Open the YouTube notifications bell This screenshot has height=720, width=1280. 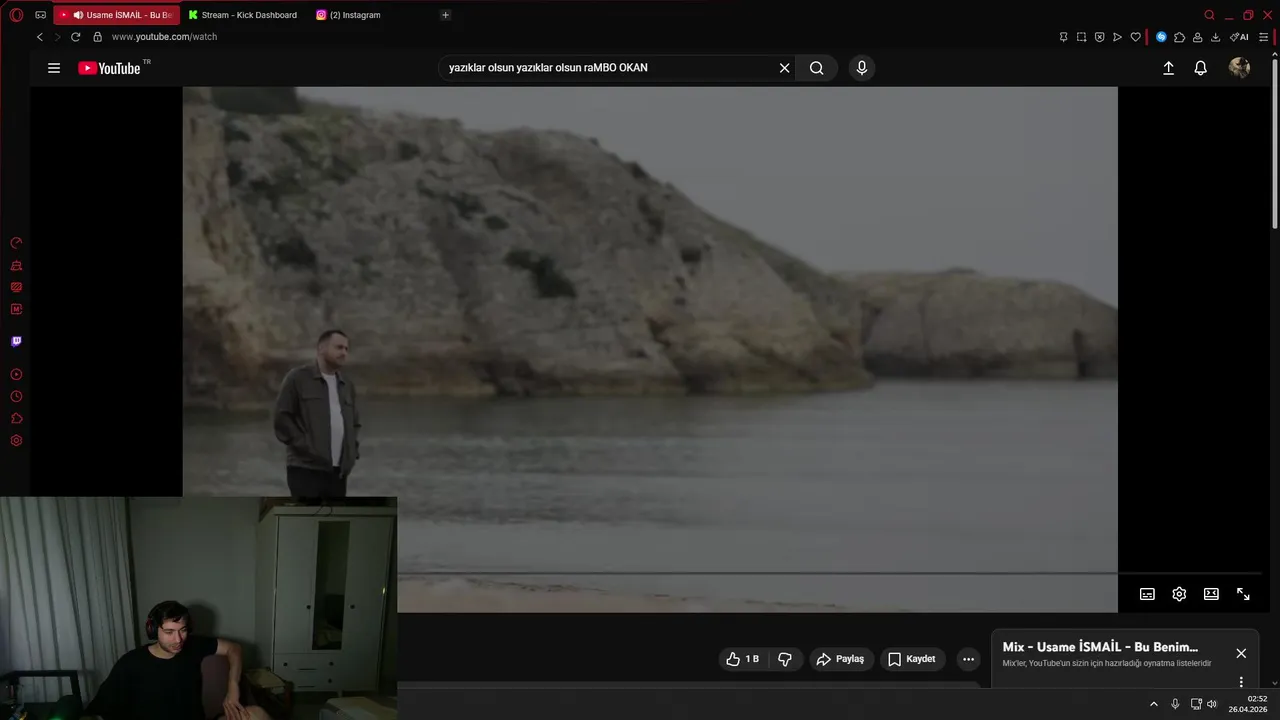(x=1201, y=68)
